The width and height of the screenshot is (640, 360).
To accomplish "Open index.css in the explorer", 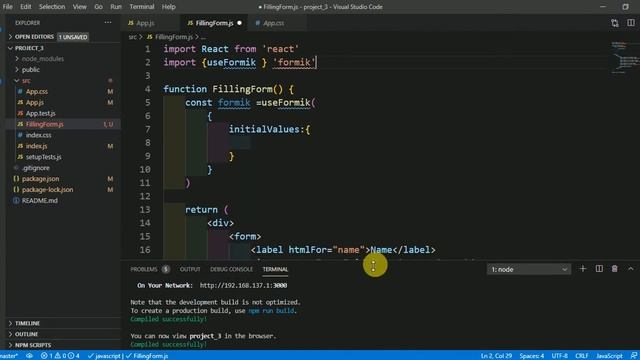I will [x=38, y=135].
